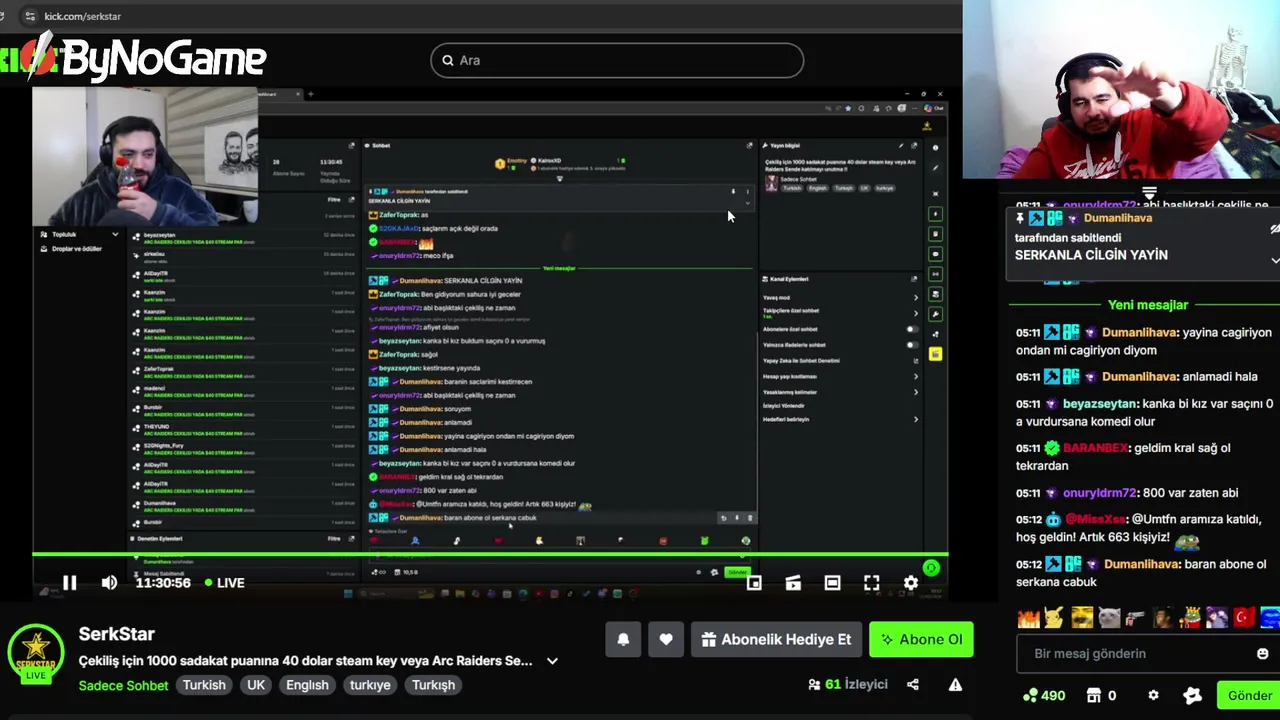This screenshot has height=720, width=1280.
Task: Open SerkStar channel avatar
Action: (x=35, y=651)
